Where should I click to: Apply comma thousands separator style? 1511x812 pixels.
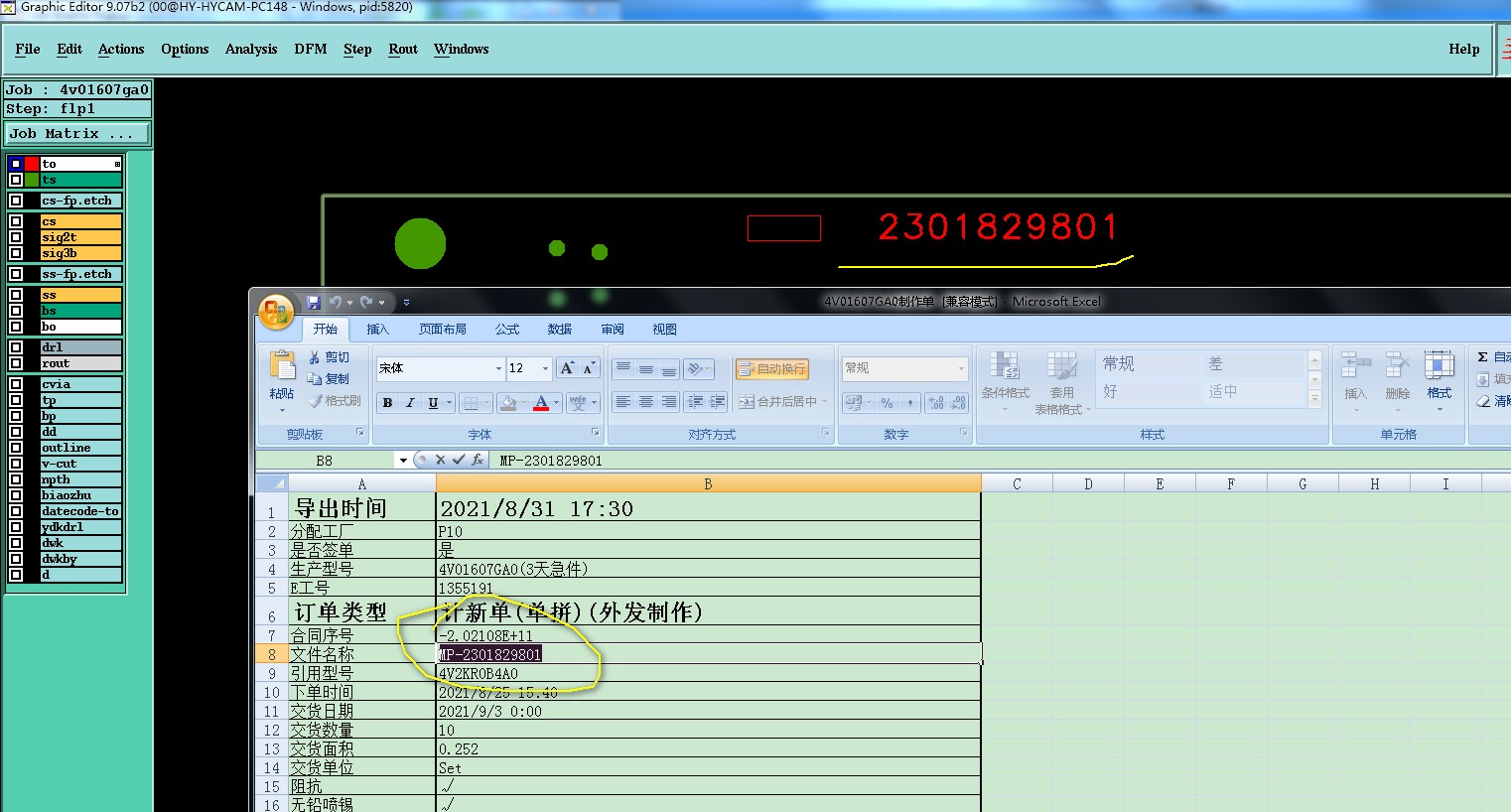click(x=909, y=403)
